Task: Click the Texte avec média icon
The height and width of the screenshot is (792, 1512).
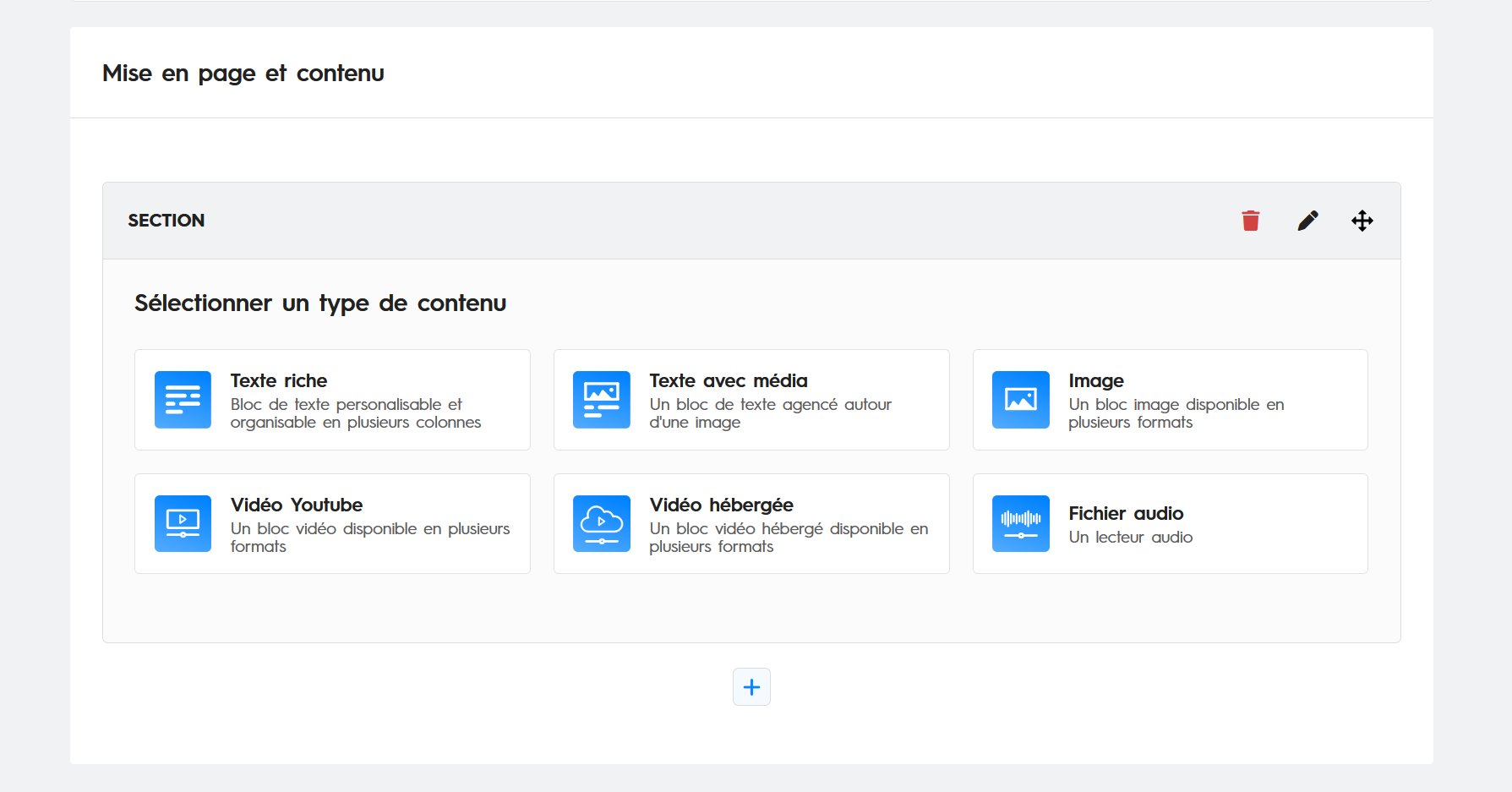Action: pyautogui.click(x=602, y=400)
